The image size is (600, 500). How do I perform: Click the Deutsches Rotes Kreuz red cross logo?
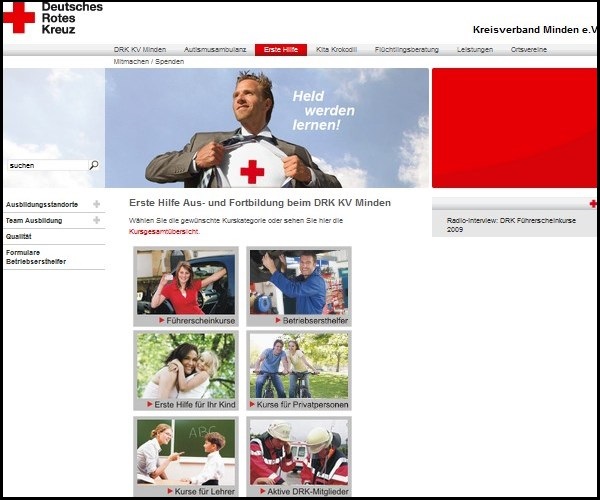[19, 18]
